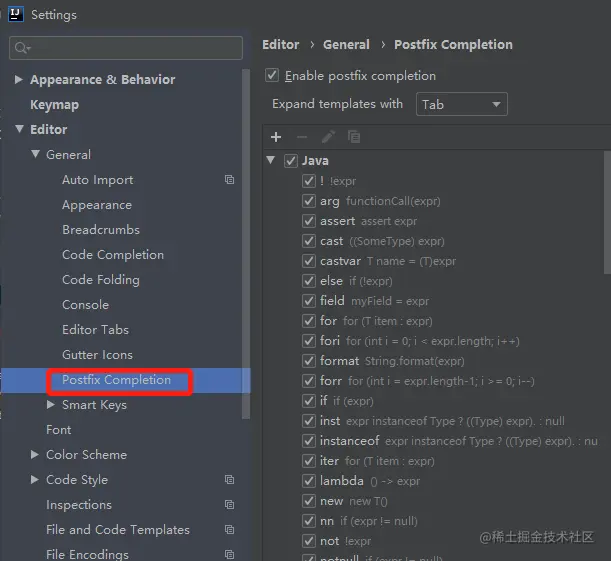Click the Editor breadcrumb link
The width and height of the screenshot is (611, 561).
(x=281, y=44)
